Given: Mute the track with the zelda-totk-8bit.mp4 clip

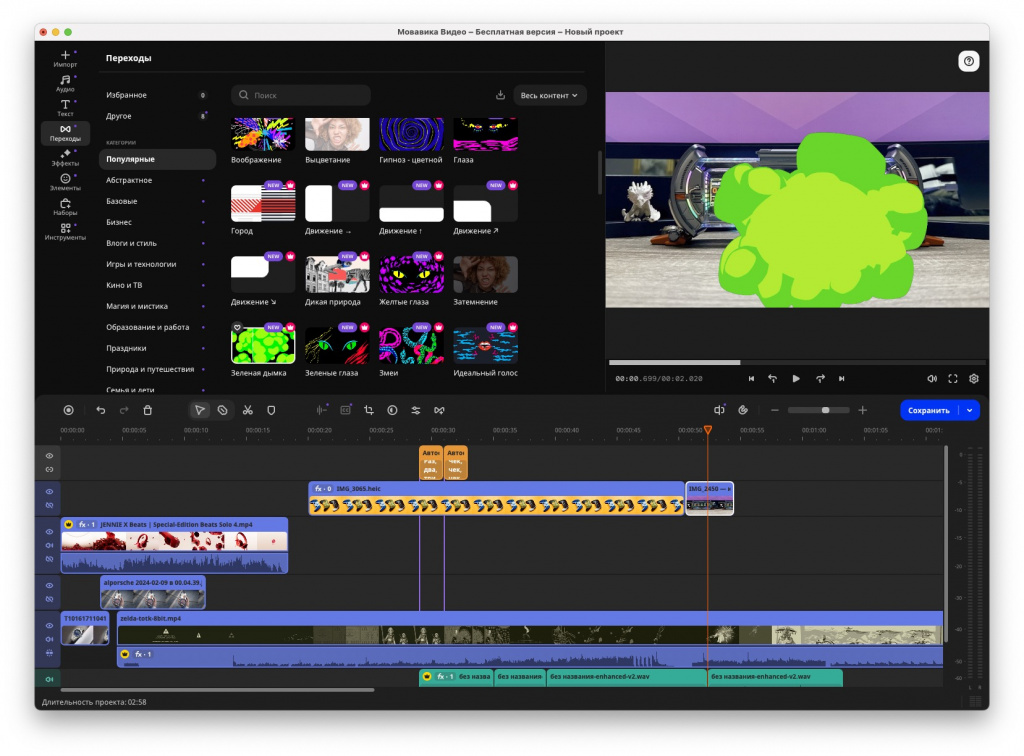Looking at the screenshot, I should click(x=48, y=640).
